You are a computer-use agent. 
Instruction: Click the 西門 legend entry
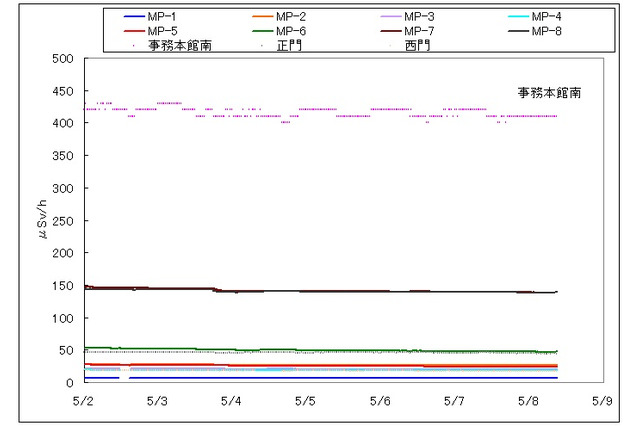418,45
